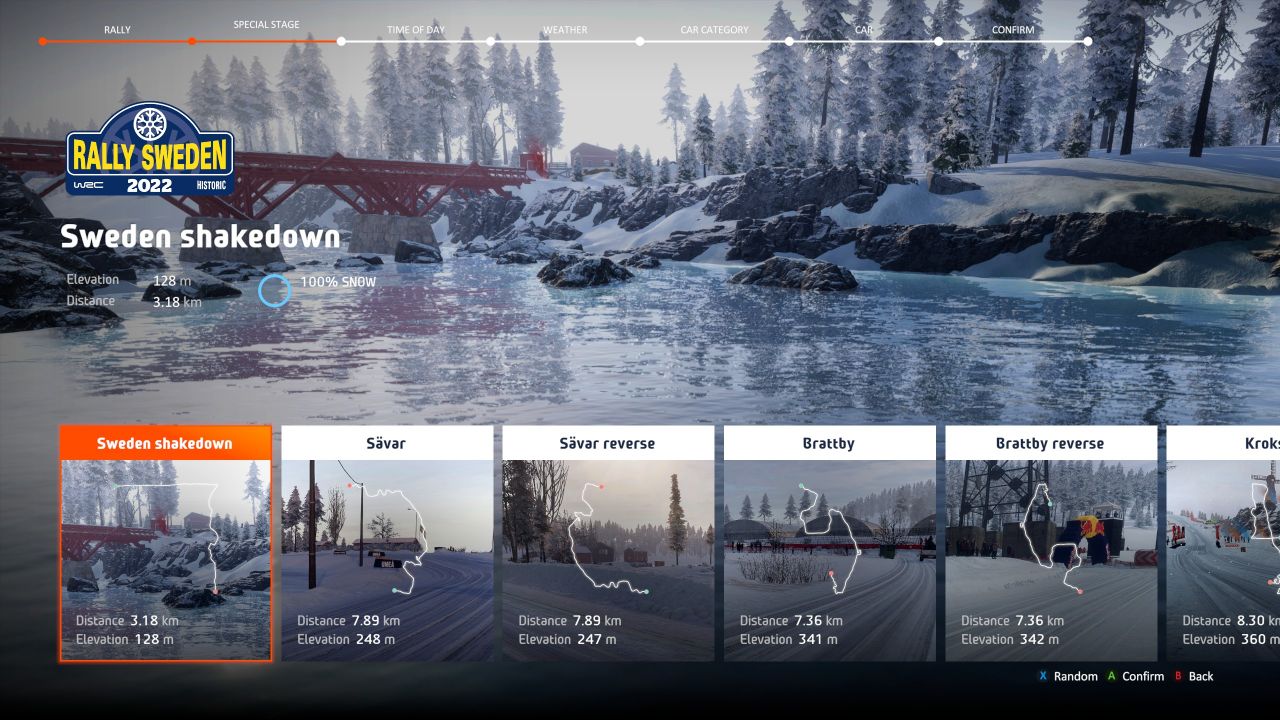Click the Rally Sweden 2022 logo badge

150,150
